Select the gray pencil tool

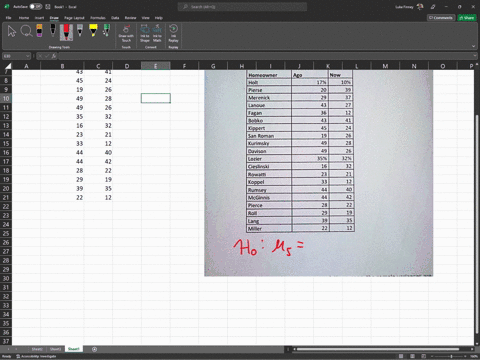point(80,30)
